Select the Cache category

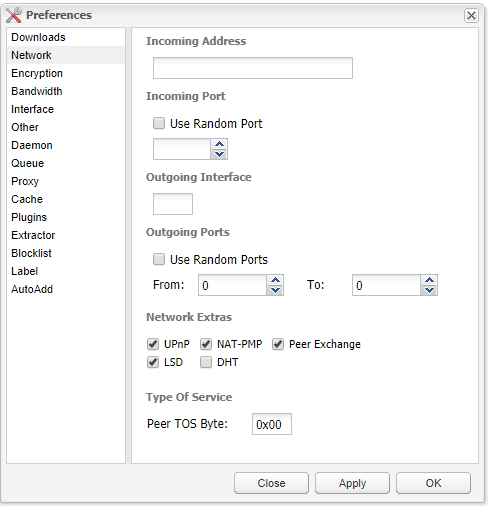click(x=66, y=199)
